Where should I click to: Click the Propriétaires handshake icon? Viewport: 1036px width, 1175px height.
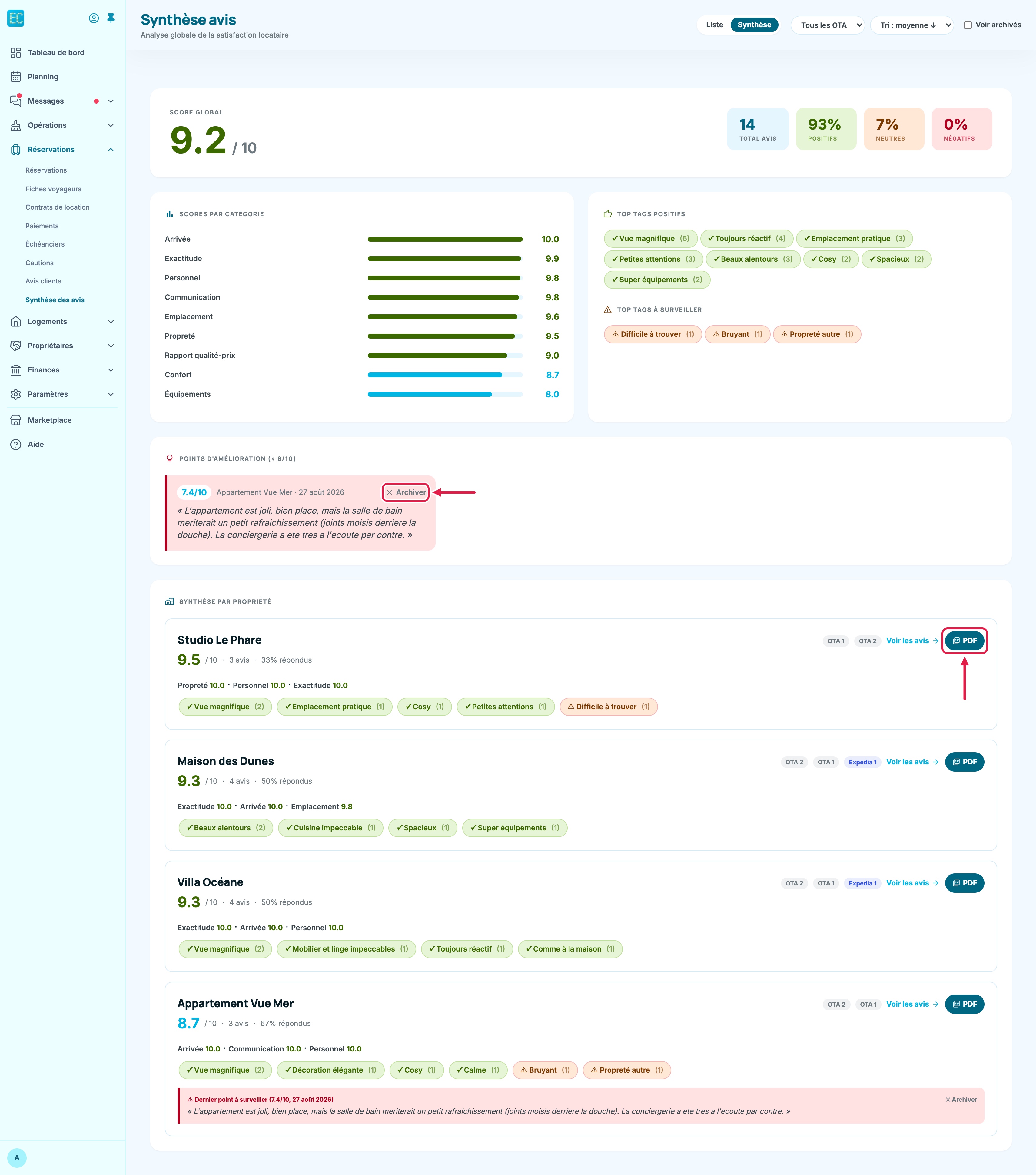15,346
